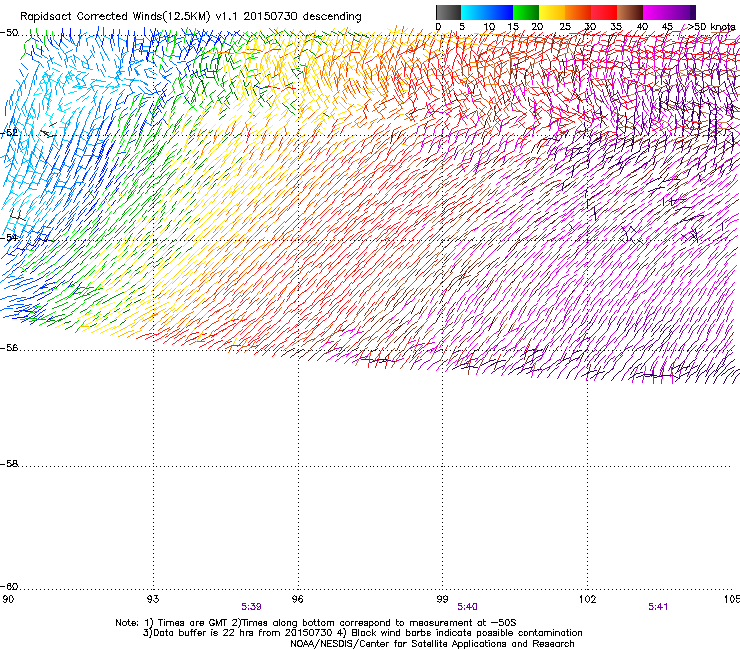The image size is (740, 650).
Task: Click the orange 25-30 knots legend swatch
Action: [578, 12]
